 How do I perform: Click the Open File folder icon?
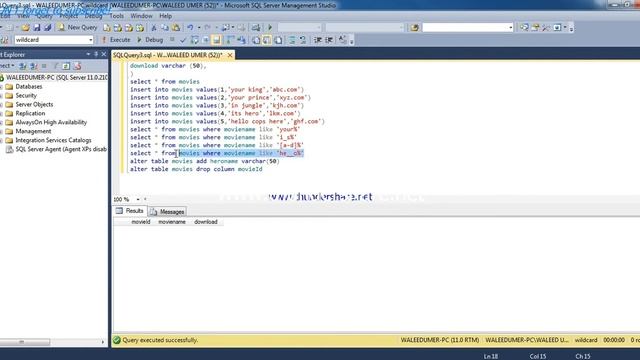pos(25,27)
